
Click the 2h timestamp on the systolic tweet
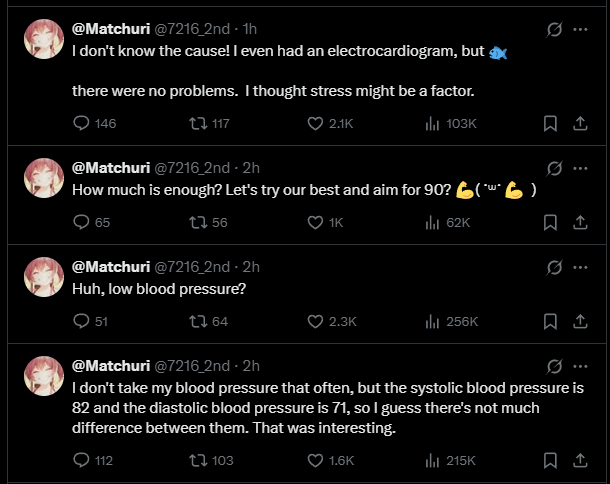point(251,365)
